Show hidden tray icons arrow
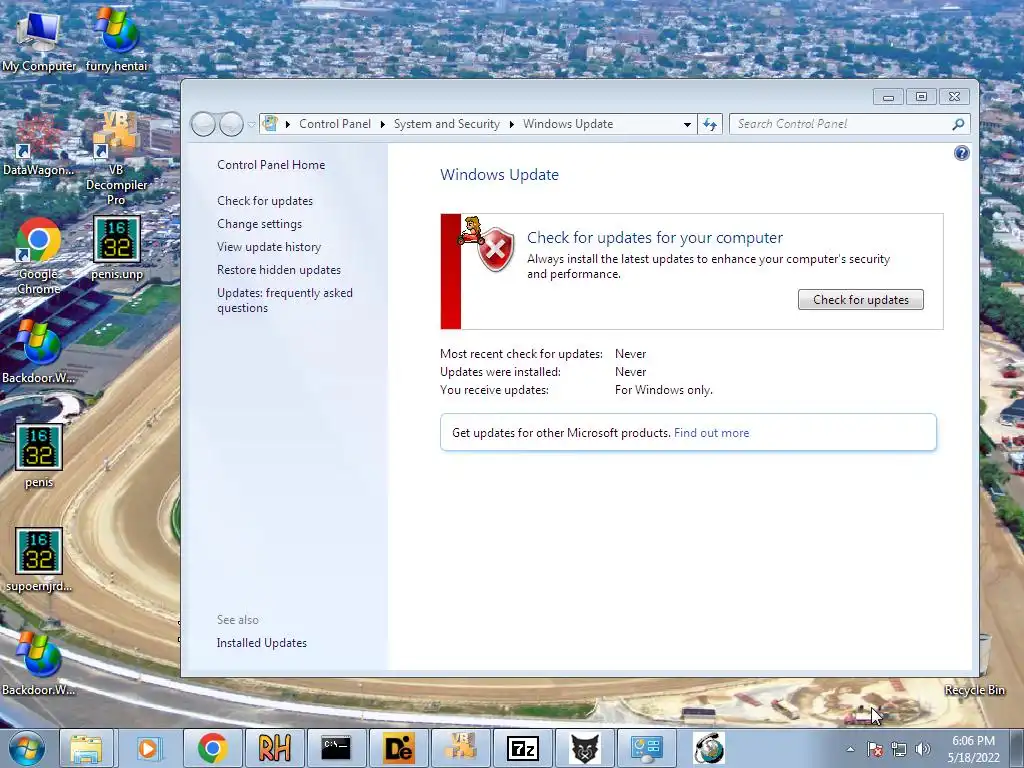Screen dimensions: 1024x768 850,749
